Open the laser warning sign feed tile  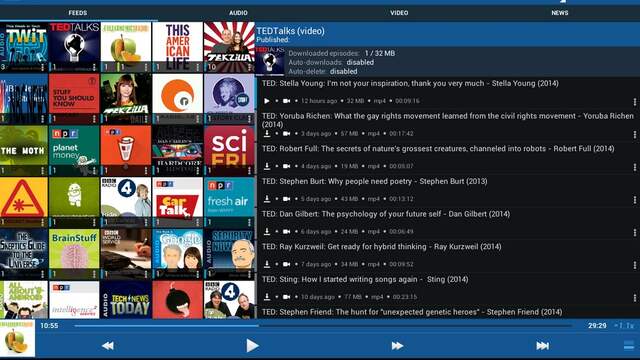[24, 202]
